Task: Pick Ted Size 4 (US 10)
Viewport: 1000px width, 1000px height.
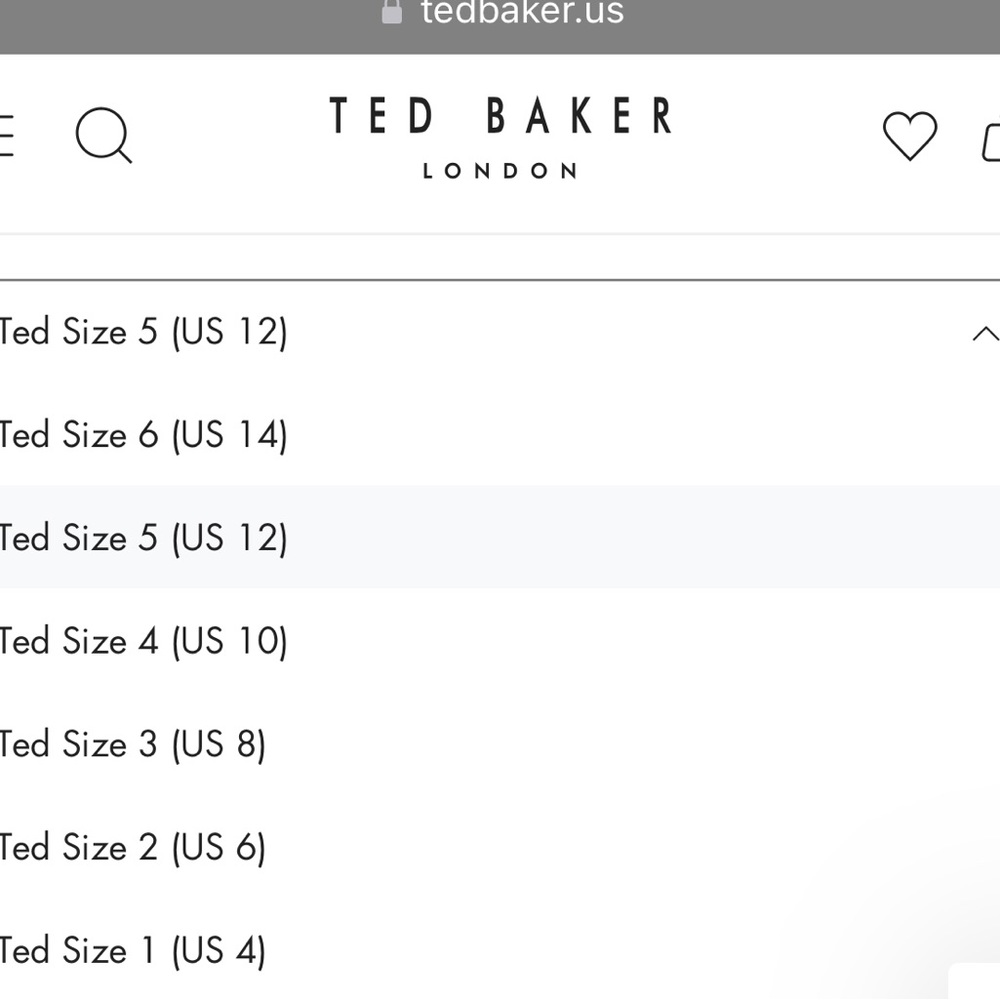Action: [144, 641]
